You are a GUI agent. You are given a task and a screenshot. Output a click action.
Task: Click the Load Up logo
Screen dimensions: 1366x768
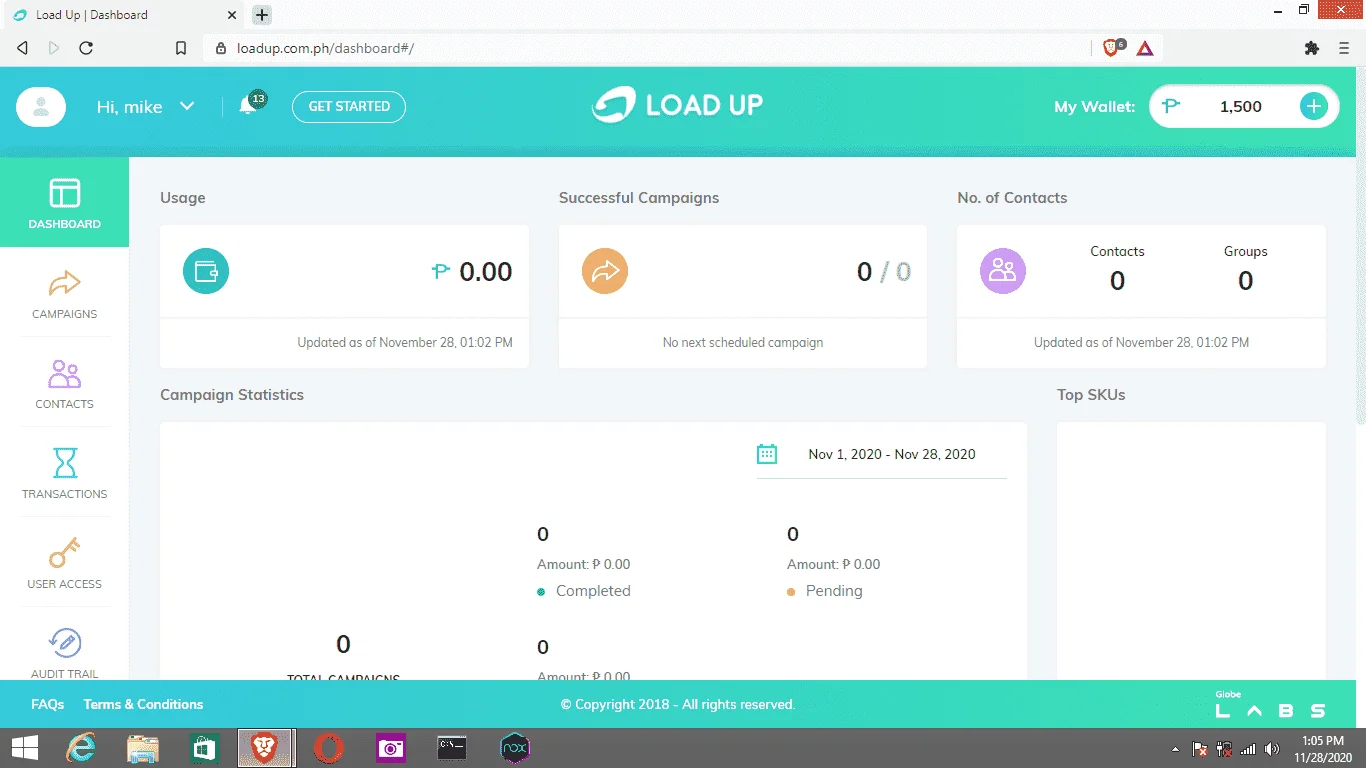point(677,105)
